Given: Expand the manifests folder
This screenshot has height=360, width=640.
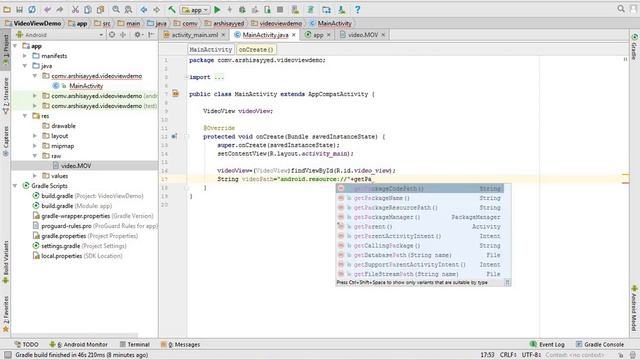Looking at the screenshot, I should click(25, 56).
